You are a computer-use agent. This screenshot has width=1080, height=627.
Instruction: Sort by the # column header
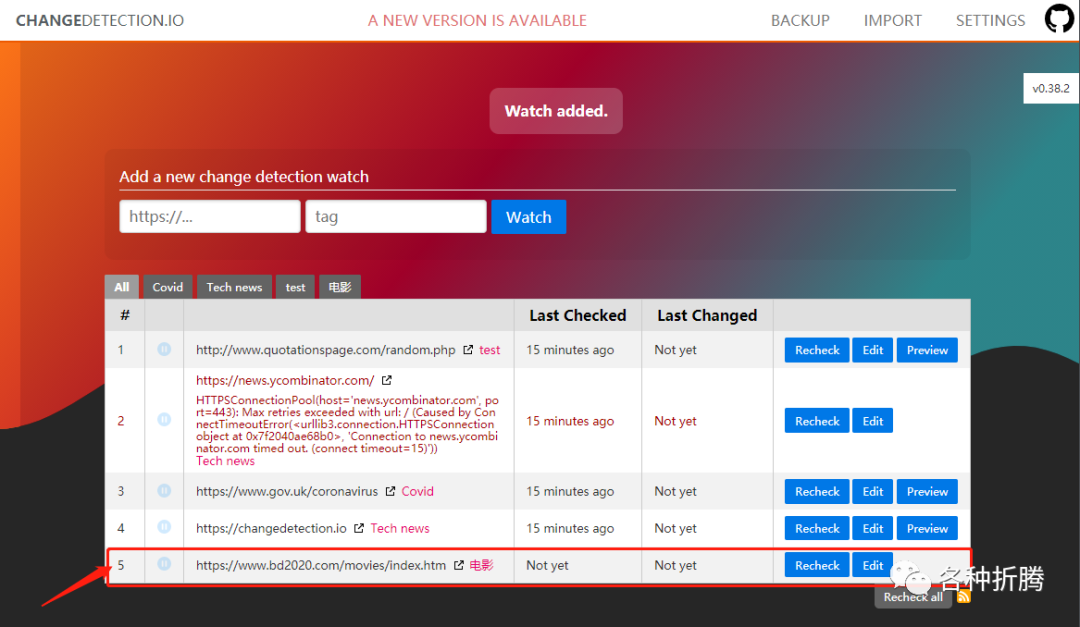pos(125,315)
